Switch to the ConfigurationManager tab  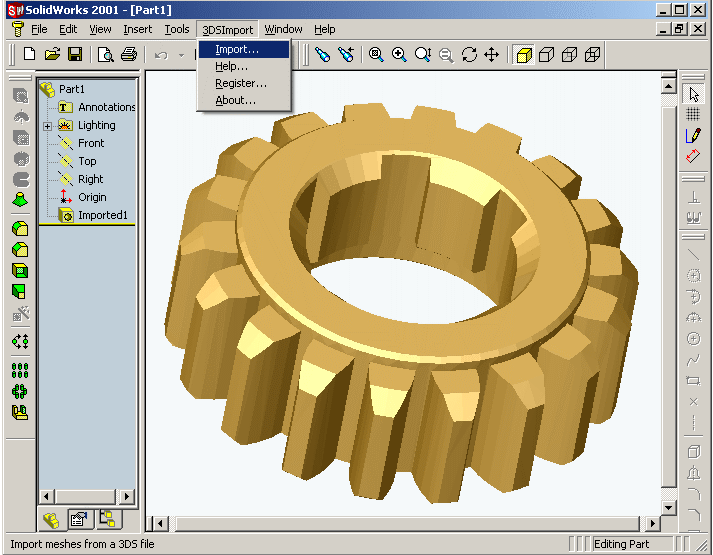pyautogui.click(x=108, y=519)
